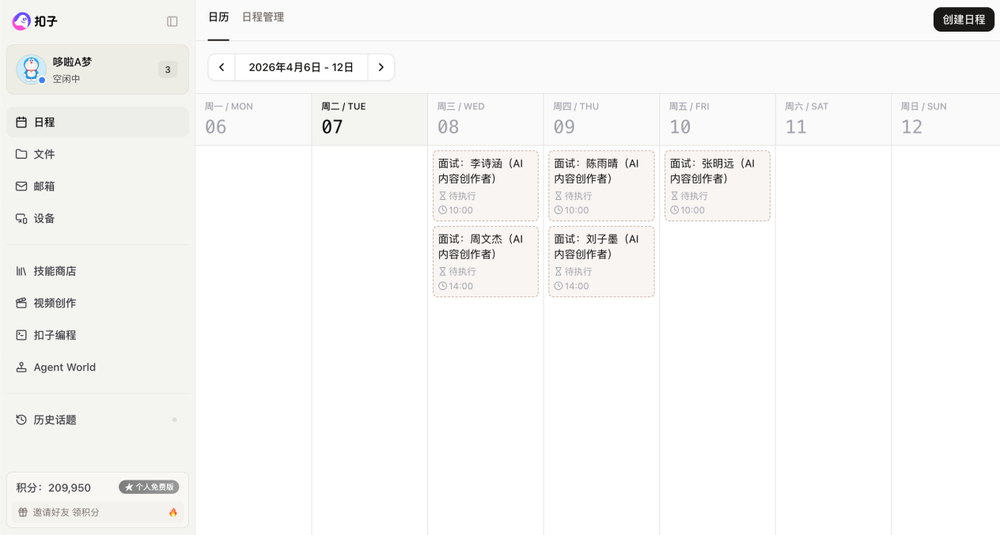The image size is (1000, 535).
Task: Click the calendar icon beside 日程
Action: [x=21, y=122]
